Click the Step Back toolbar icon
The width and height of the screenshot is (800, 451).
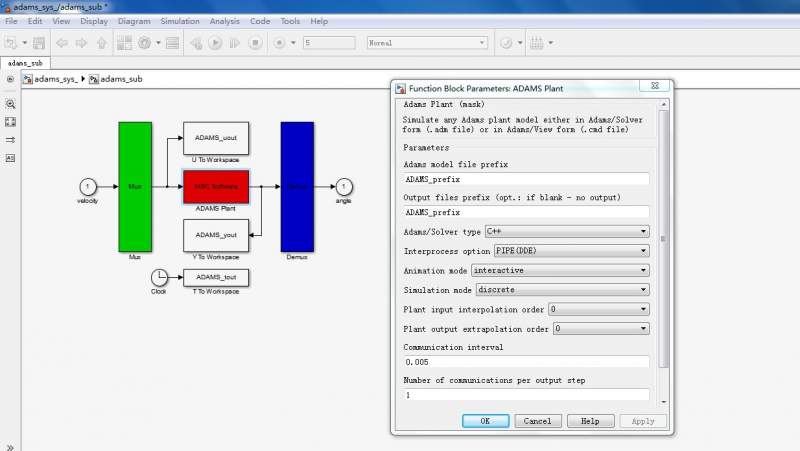[196, 43]
